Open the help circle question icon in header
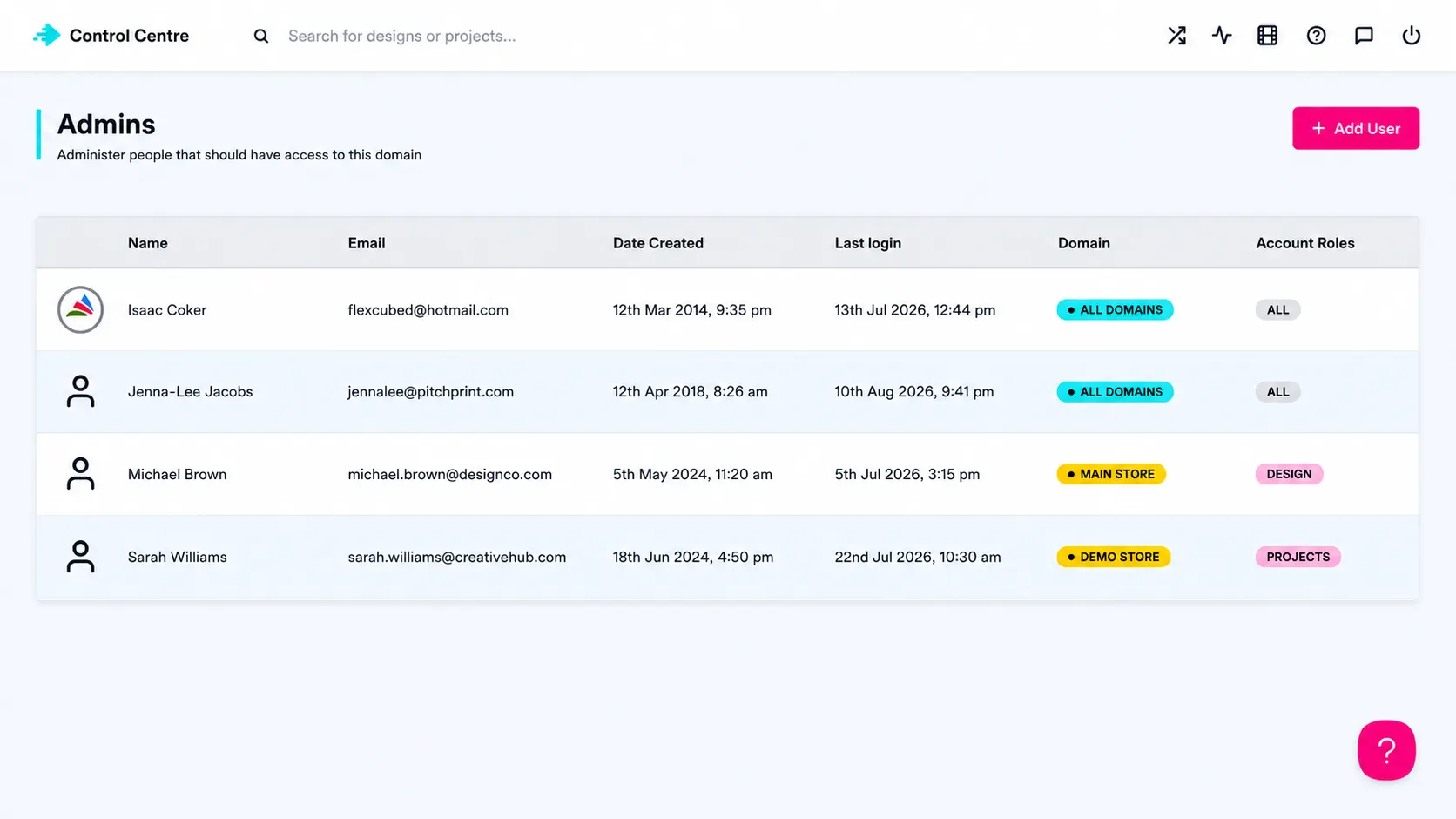 [x=1316, y=36]
